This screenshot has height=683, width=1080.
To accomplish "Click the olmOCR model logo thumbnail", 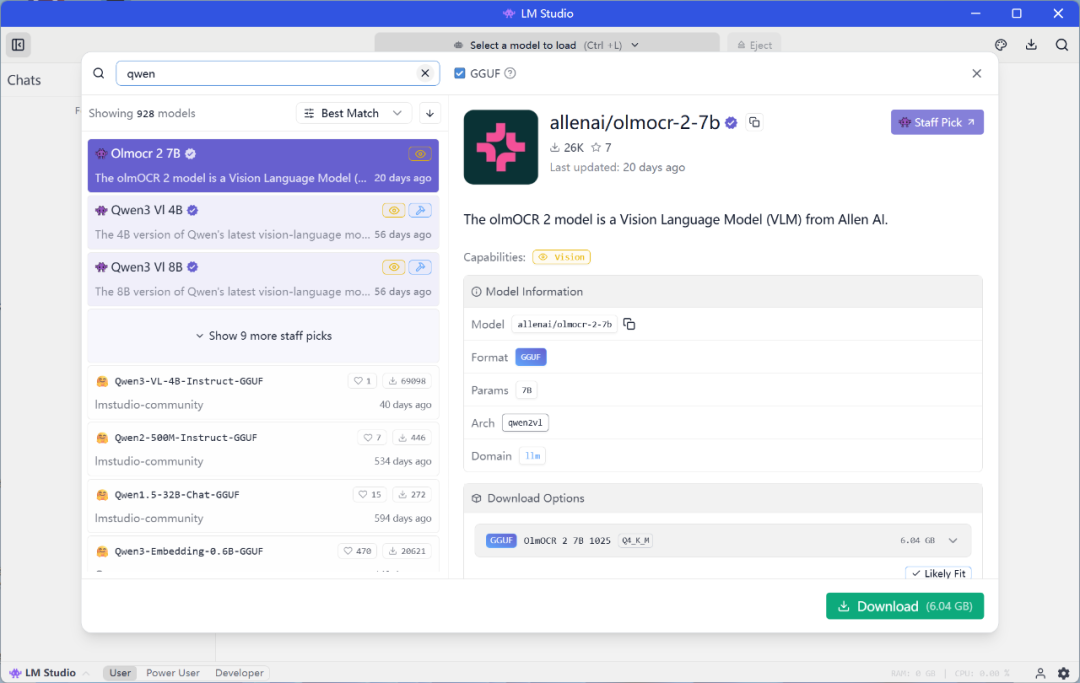I will pos(501,147).
